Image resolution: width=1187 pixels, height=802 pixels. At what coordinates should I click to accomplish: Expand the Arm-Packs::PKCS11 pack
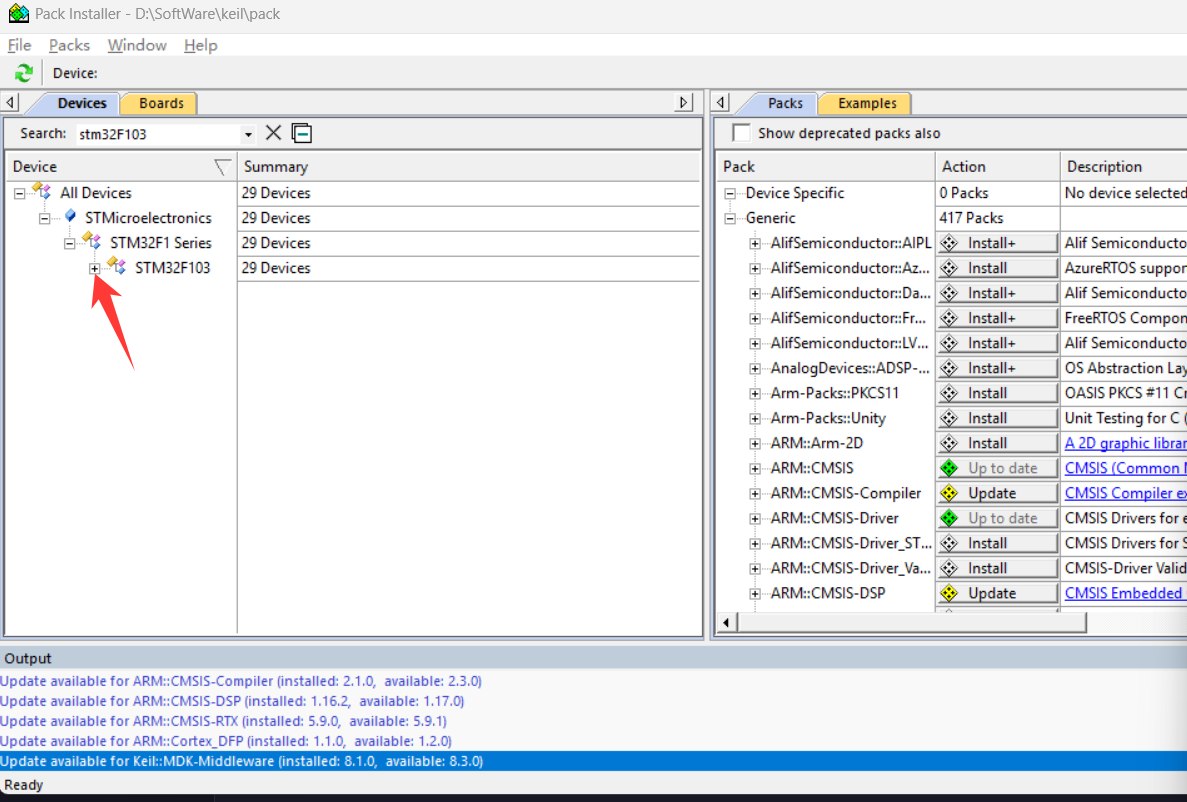pos(755,394)
